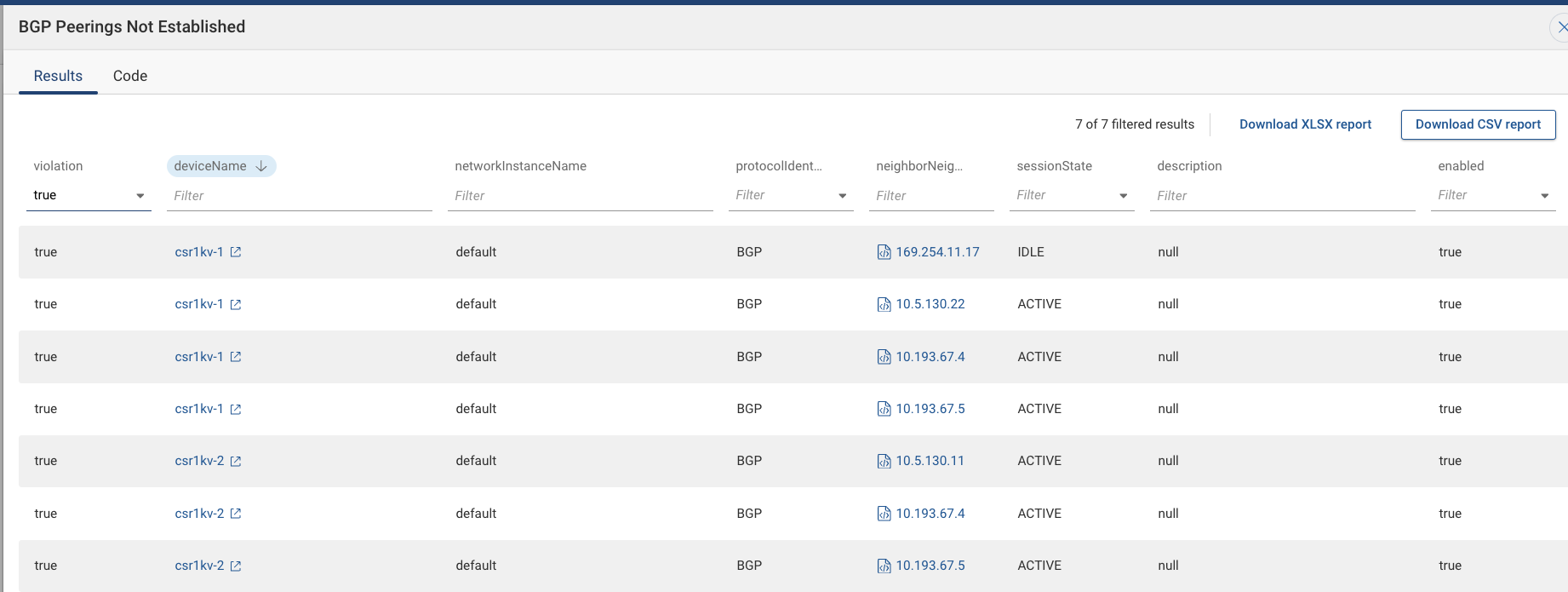Switch to the Code tab
This screenshot has height=592, width=1568.
130,76
